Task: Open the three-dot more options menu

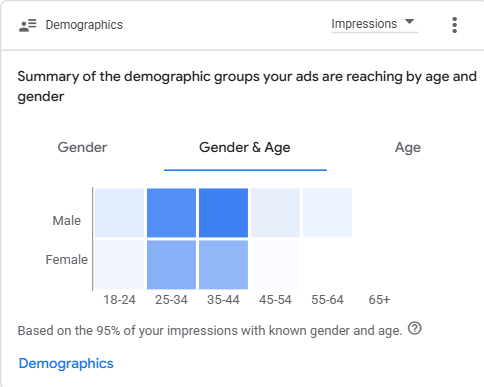Action: click(454, 25)
